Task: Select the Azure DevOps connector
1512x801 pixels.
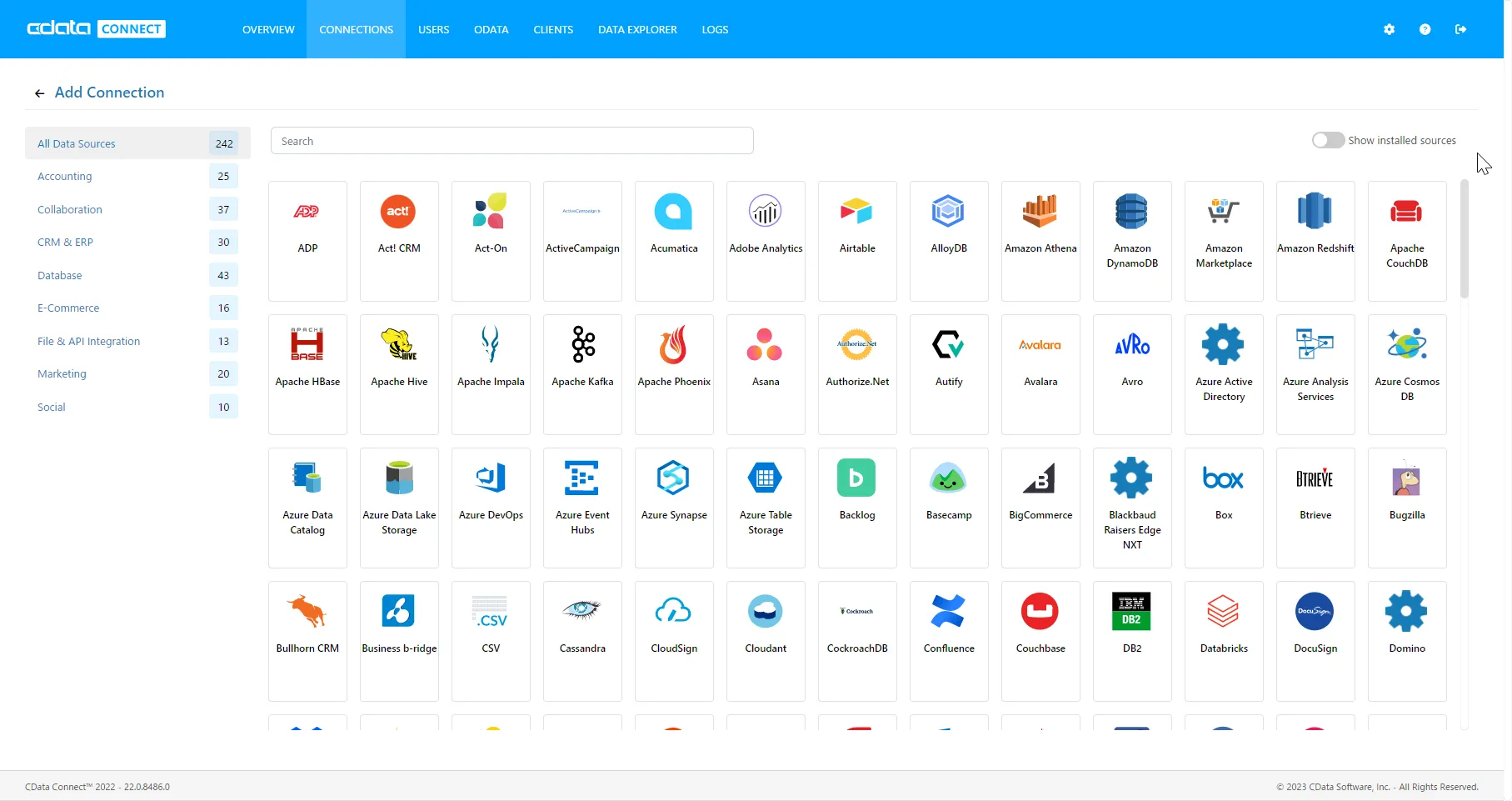Action: (x=490, y=508)
